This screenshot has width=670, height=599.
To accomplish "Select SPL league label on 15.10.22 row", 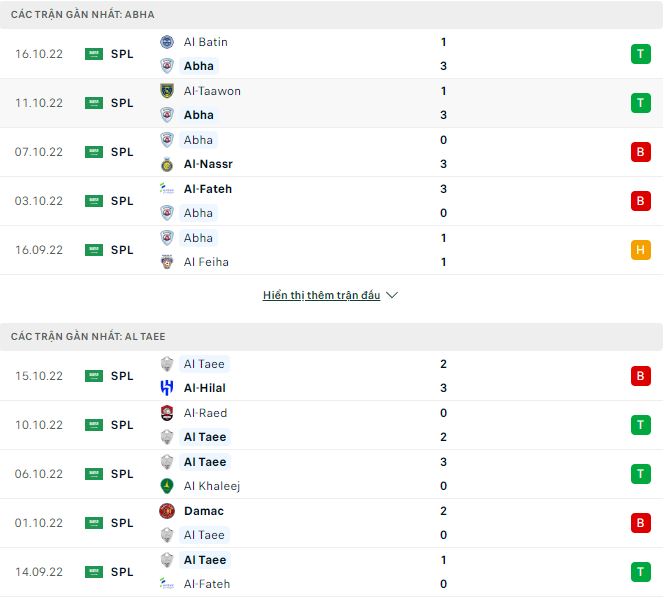I will point(122,376).
